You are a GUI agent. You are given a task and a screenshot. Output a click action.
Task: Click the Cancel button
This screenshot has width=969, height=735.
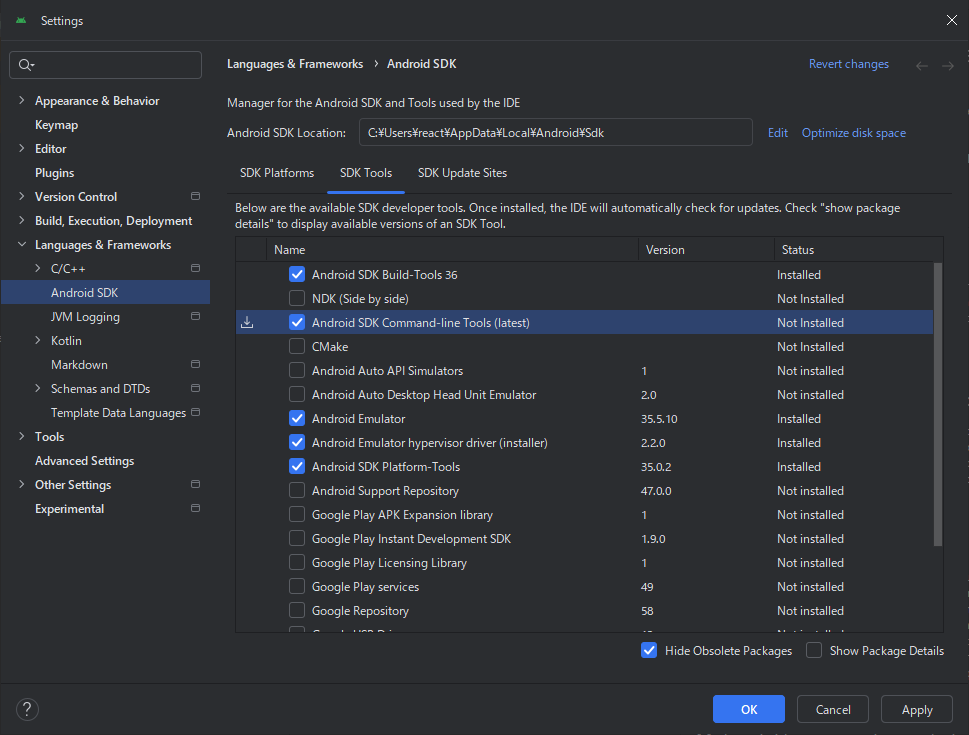(x=833, y=710)
